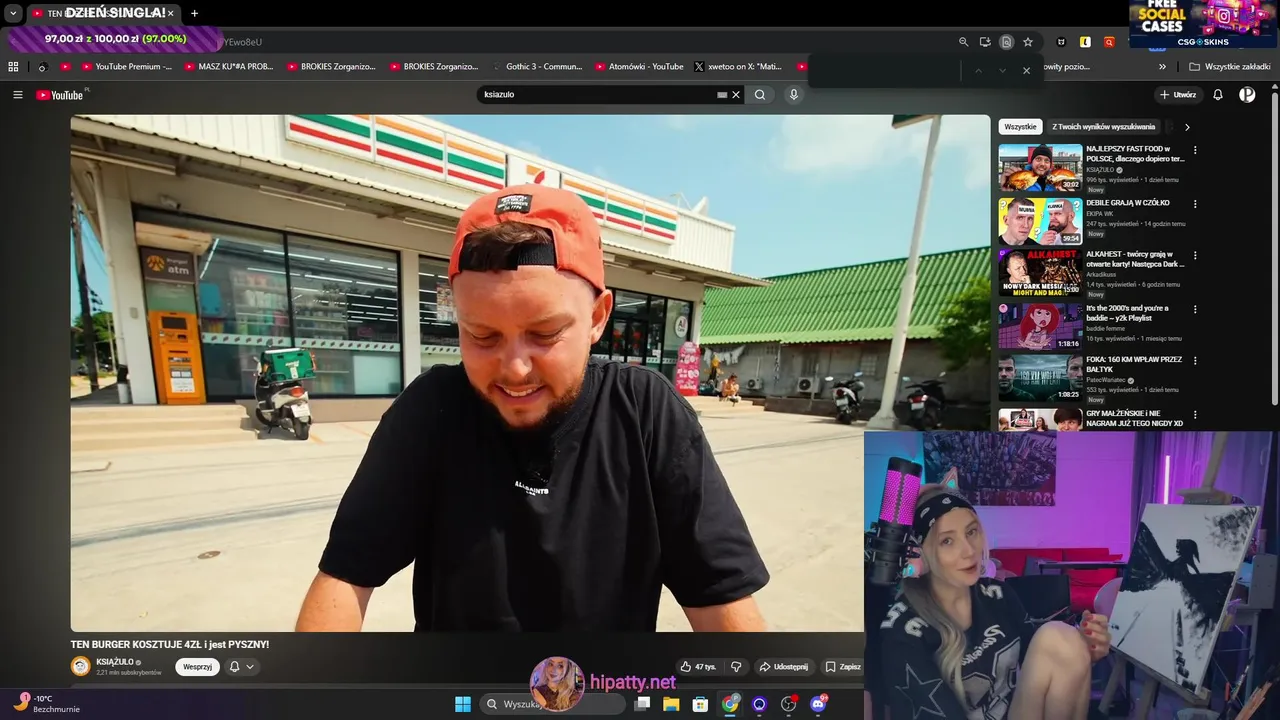Go to next find result arrow
The width and height of the screenshot is (1280, 720).
coord(1002,71)
